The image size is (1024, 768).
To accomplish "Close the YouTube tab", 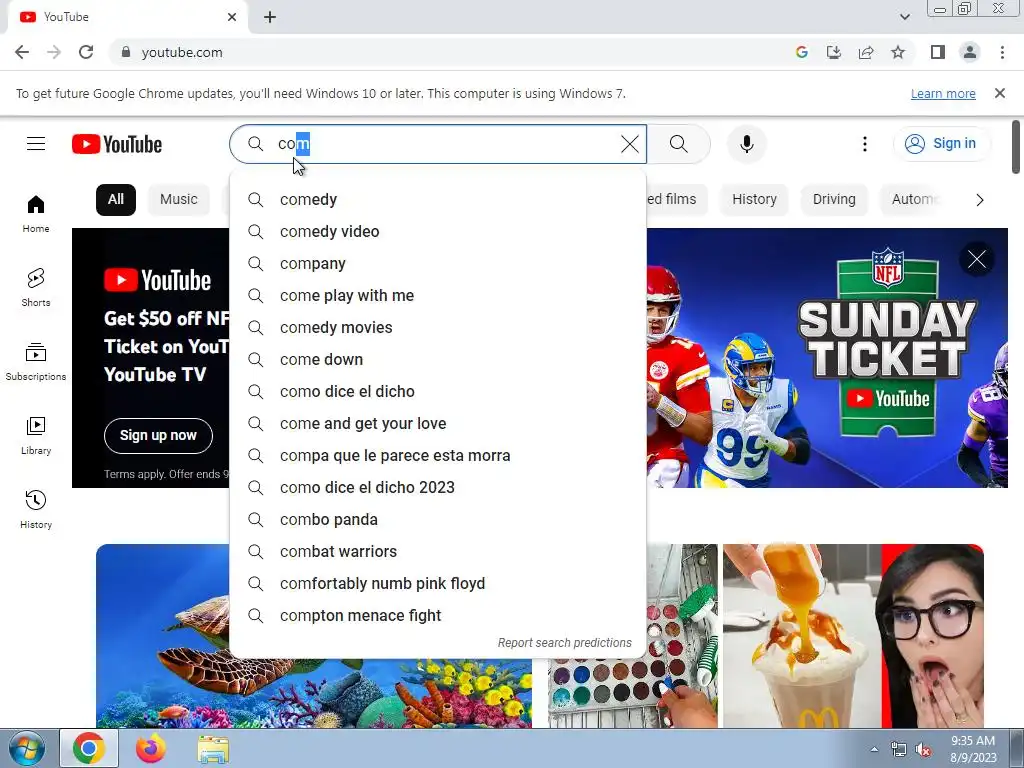I will pyautogui.click(x=232, y=17).
